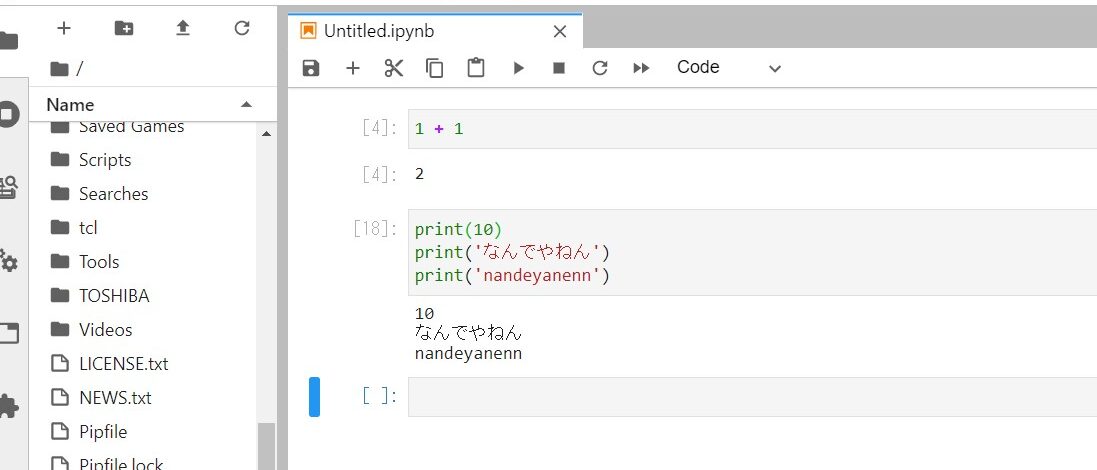This screenshot has width=1097, height=470.
Task: Upload files using the upload icon
Action: tap(182, 28)
